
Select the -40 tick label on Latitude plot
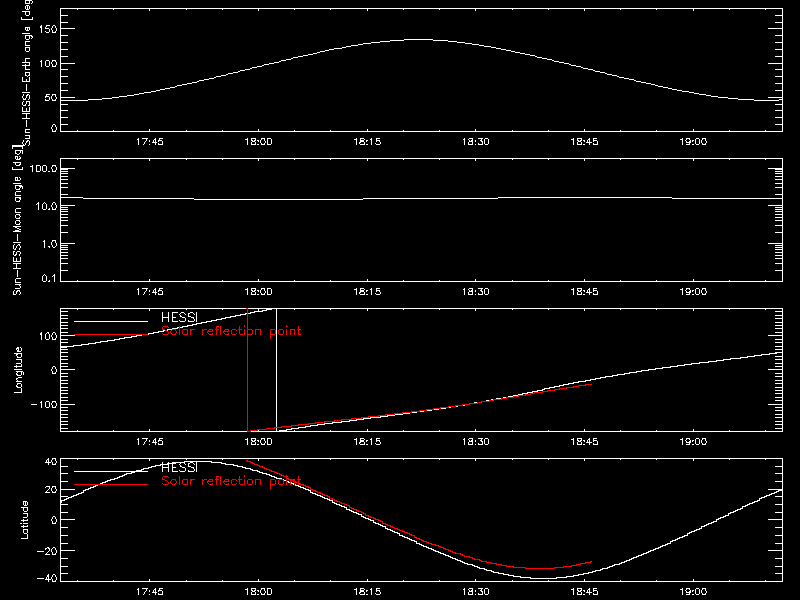pyautogui.click(x=47, y=579)
